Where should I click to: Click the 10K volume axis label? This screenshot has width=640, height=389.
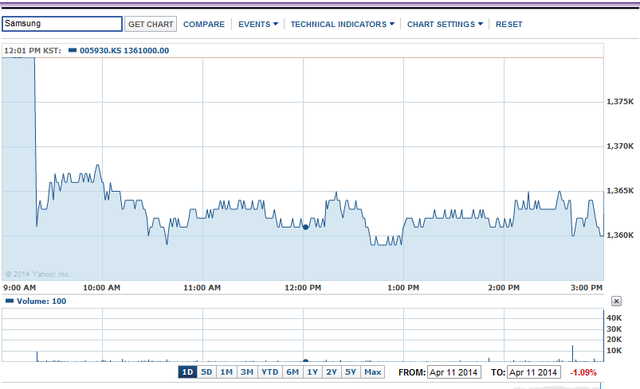(x=614, y=351)
